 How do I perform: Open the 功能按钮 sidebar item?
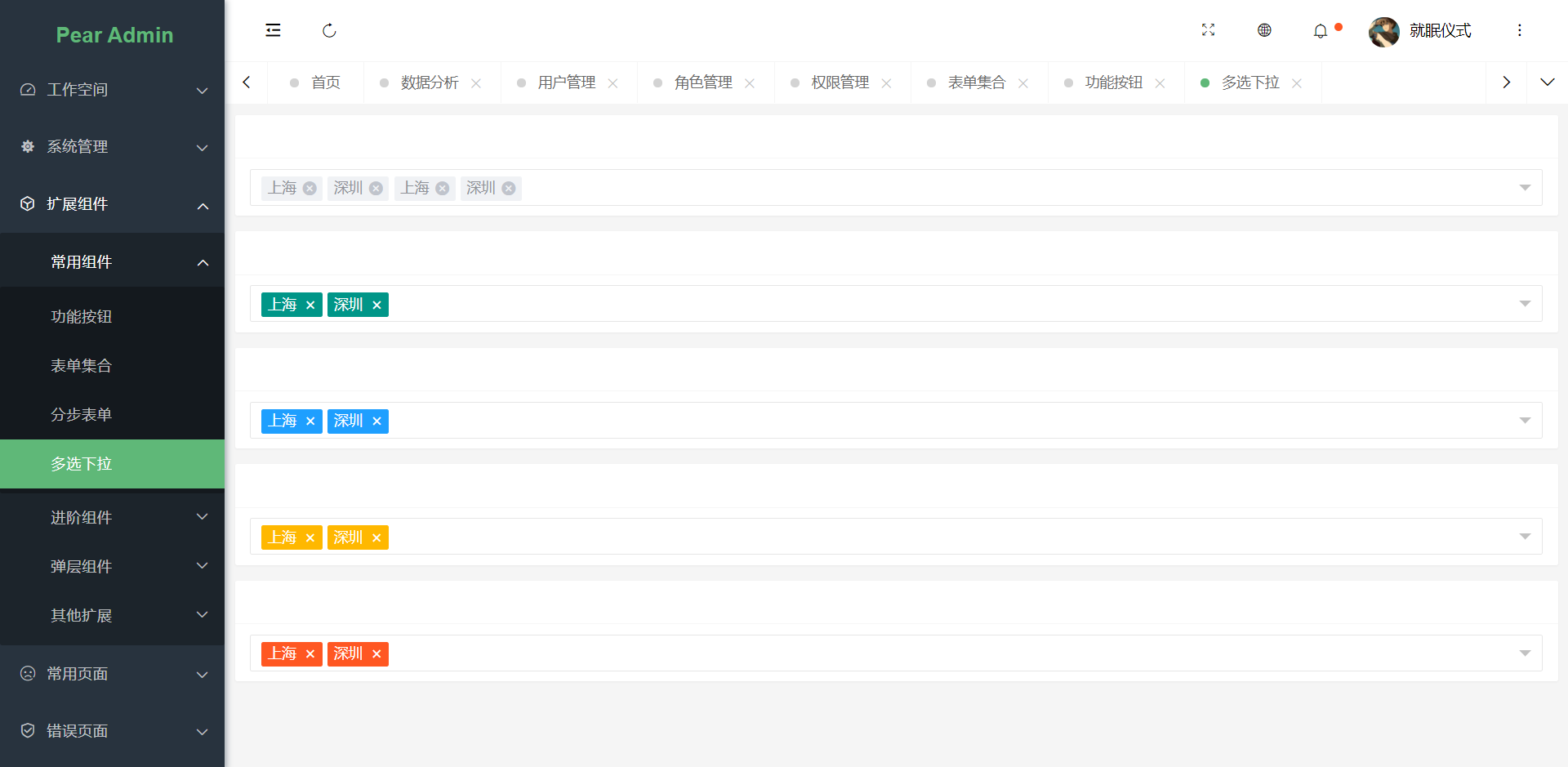pyautogui.click(x=112, y=317)
